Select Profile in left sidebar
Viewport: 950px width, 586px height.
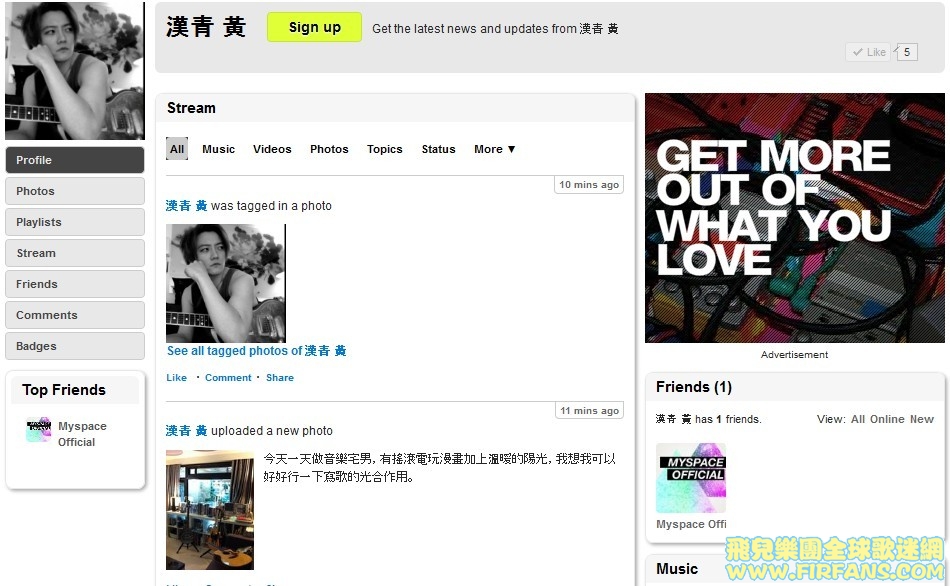click(x=75, y=160)
